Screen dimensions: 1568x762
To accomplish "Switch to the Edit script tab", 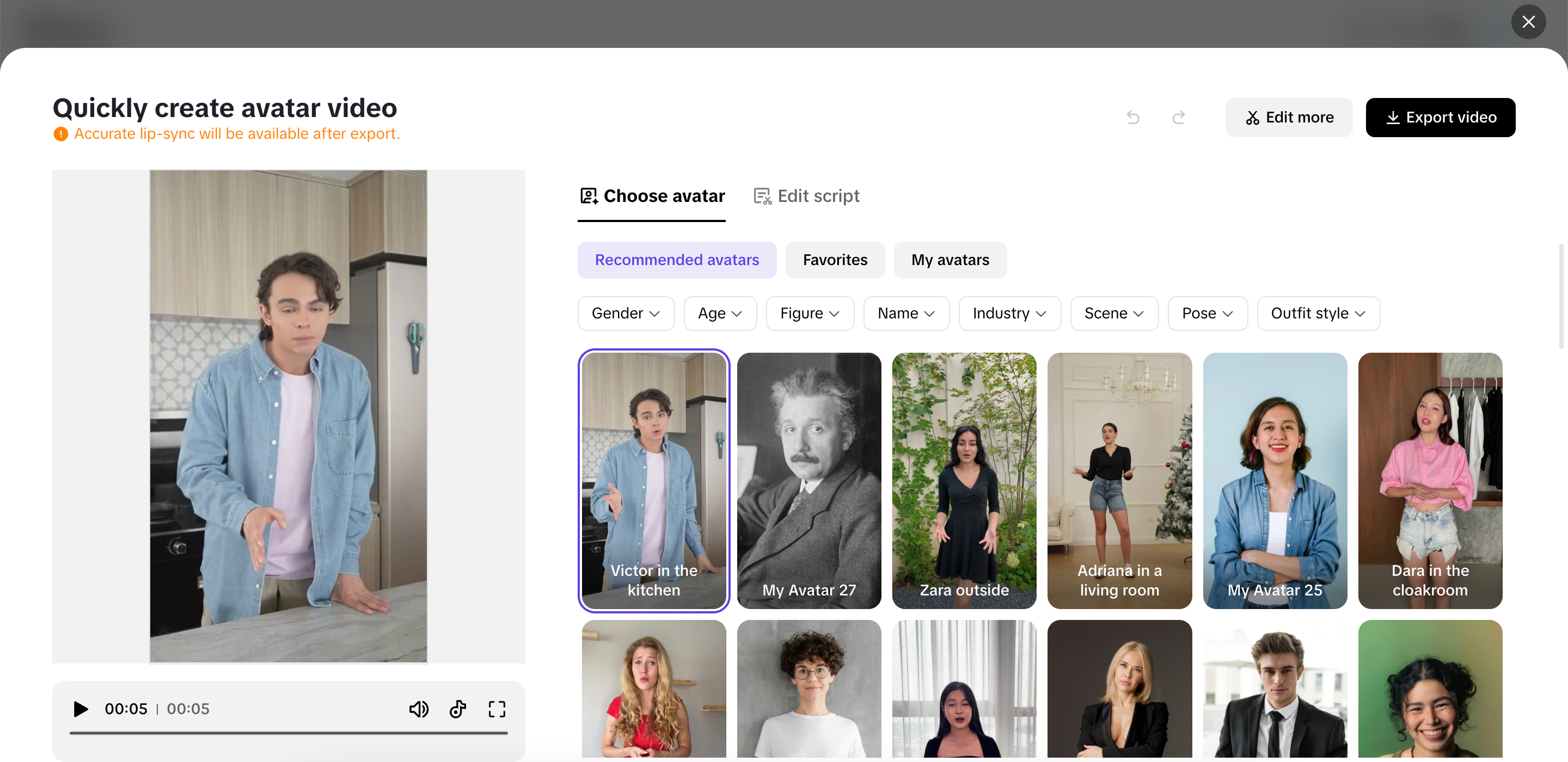I will (806, 195).
